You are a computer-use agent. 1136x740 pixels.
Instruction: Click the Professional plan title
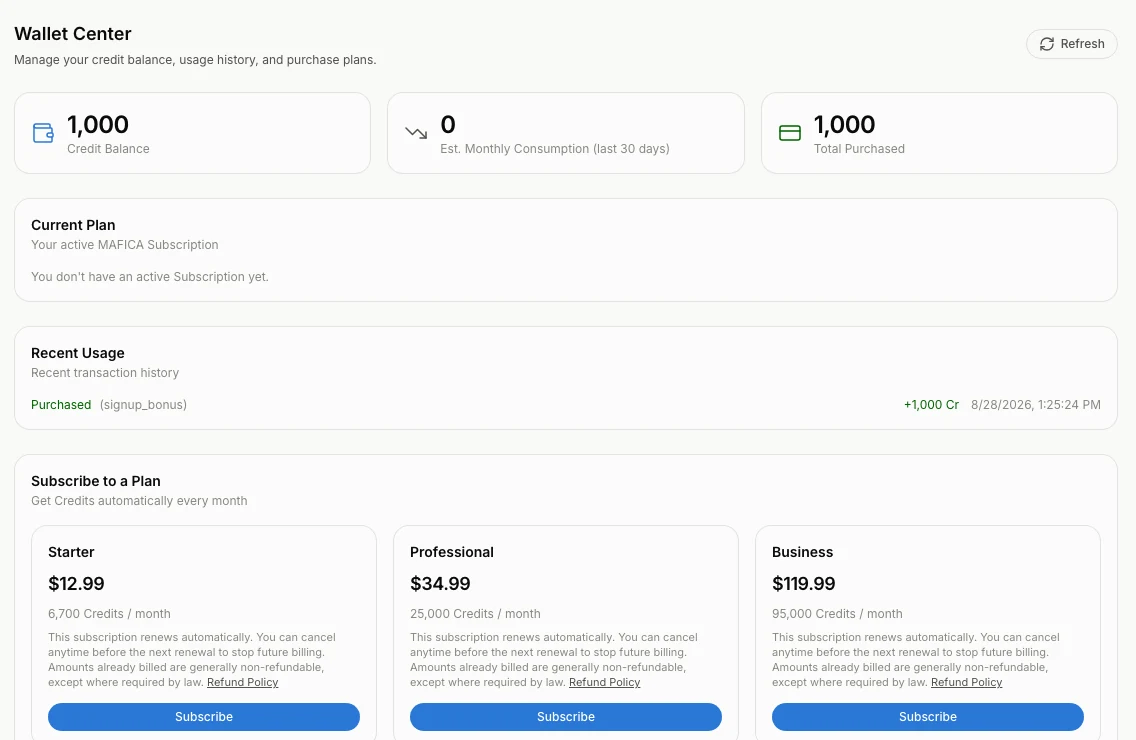coord(451,552)
